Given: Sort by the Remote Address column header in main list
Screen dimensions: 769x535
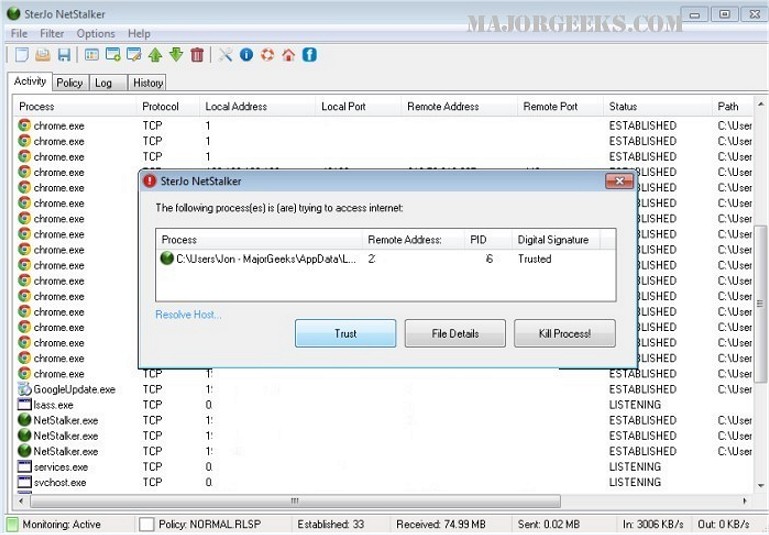Looking at the screenshot, I should pos(459,106).
